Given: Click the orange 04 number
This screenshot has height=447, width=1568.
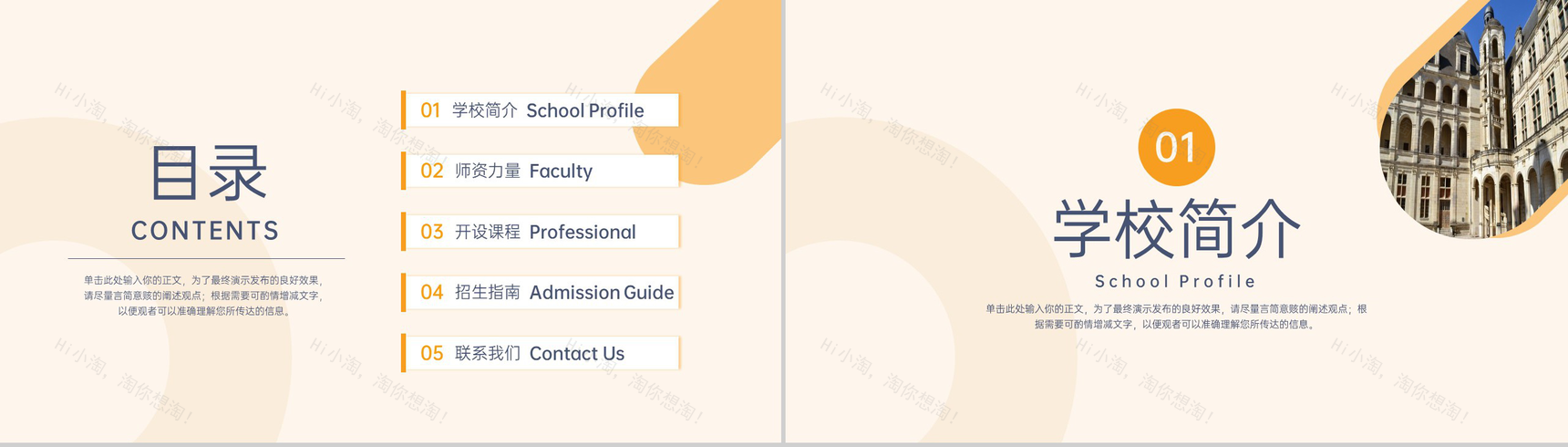Looking at the screenshot, I should coord(431,292).
